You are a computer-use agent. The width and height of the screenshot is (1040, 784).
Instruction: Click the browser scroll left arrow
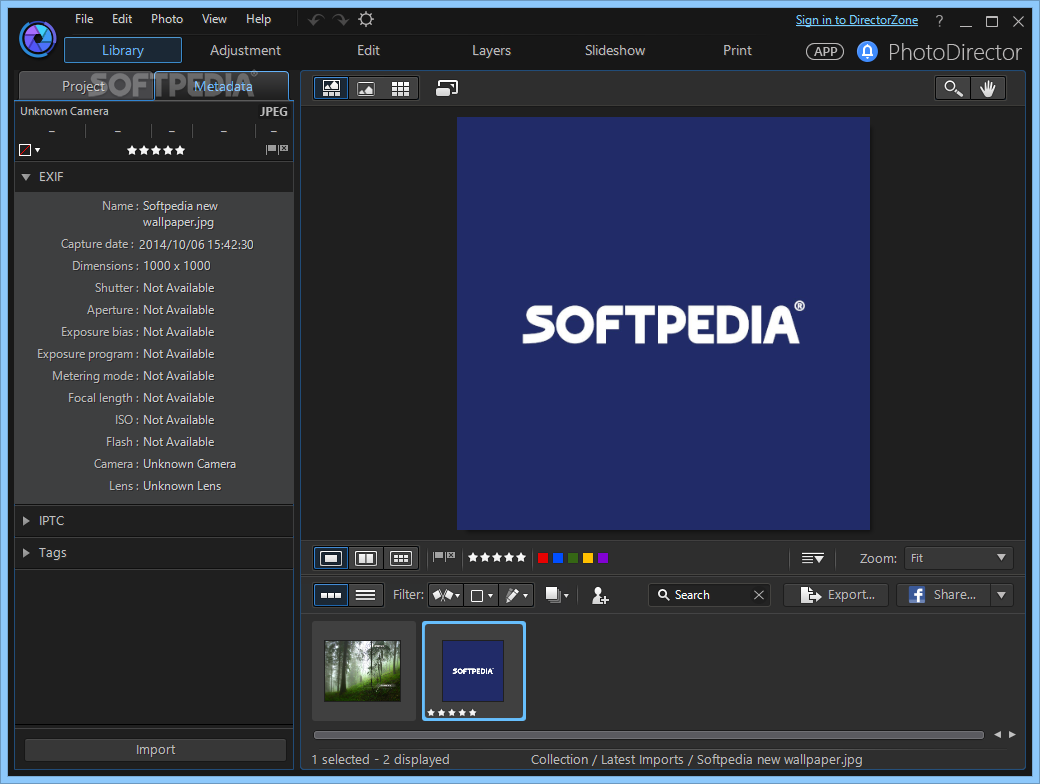coord(998,734)
